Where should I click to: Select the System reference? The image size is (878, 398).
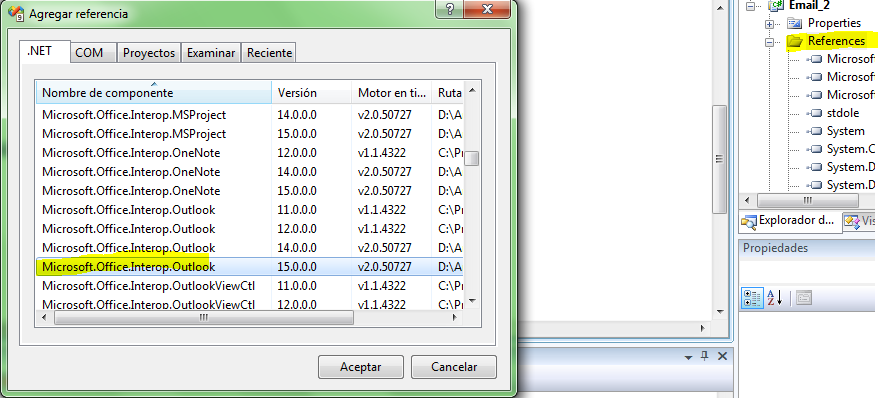click(x=846, y=131)
